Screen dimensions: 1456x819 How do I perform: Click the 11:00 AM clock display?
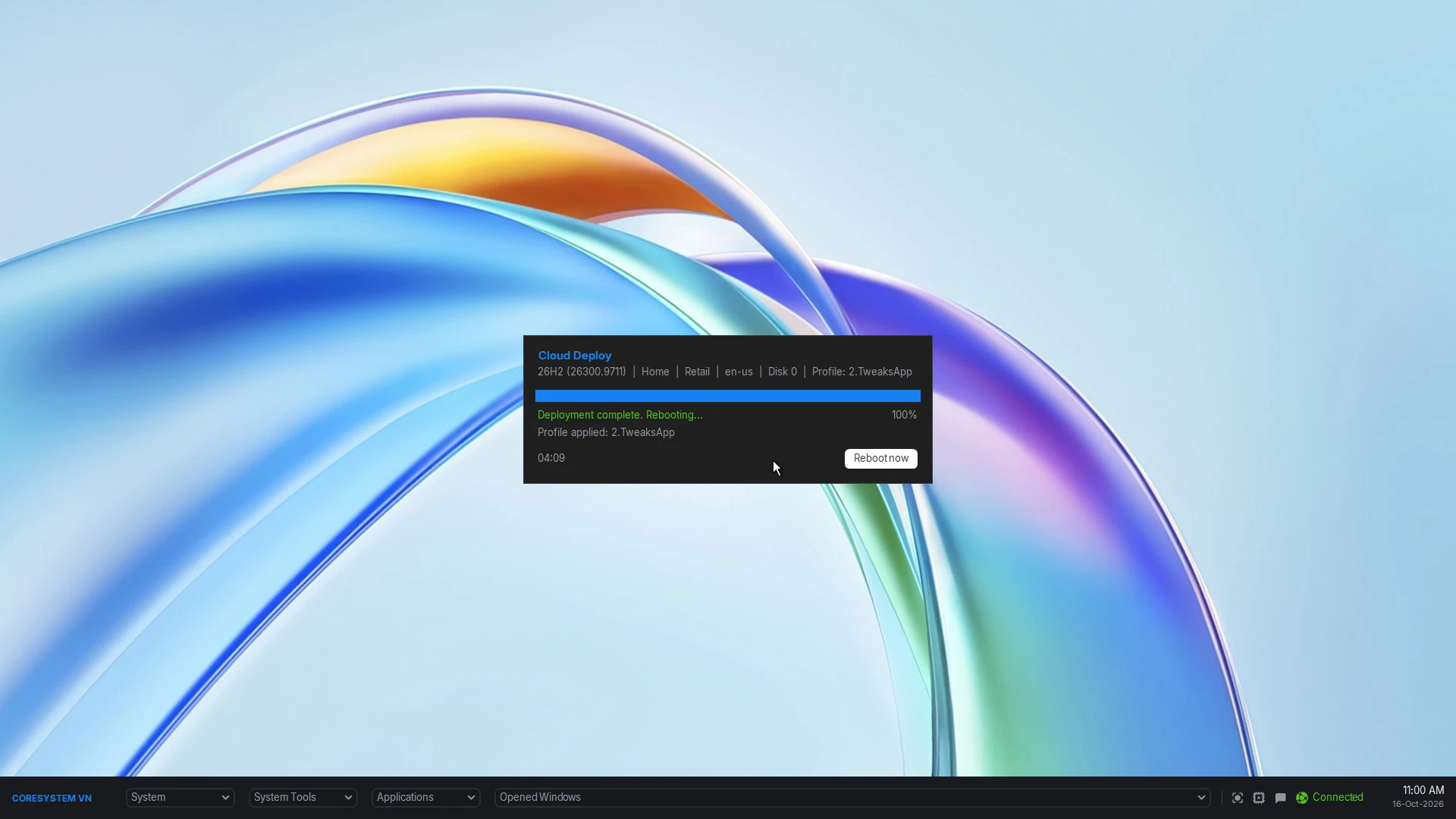[x=1423, y=790]
